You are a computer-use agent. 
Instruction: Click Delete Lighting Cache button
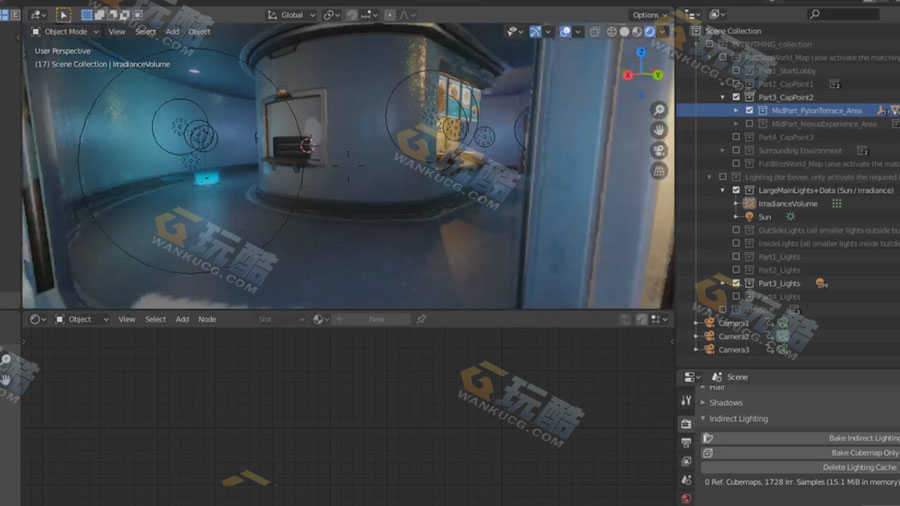tap(800, 468)
